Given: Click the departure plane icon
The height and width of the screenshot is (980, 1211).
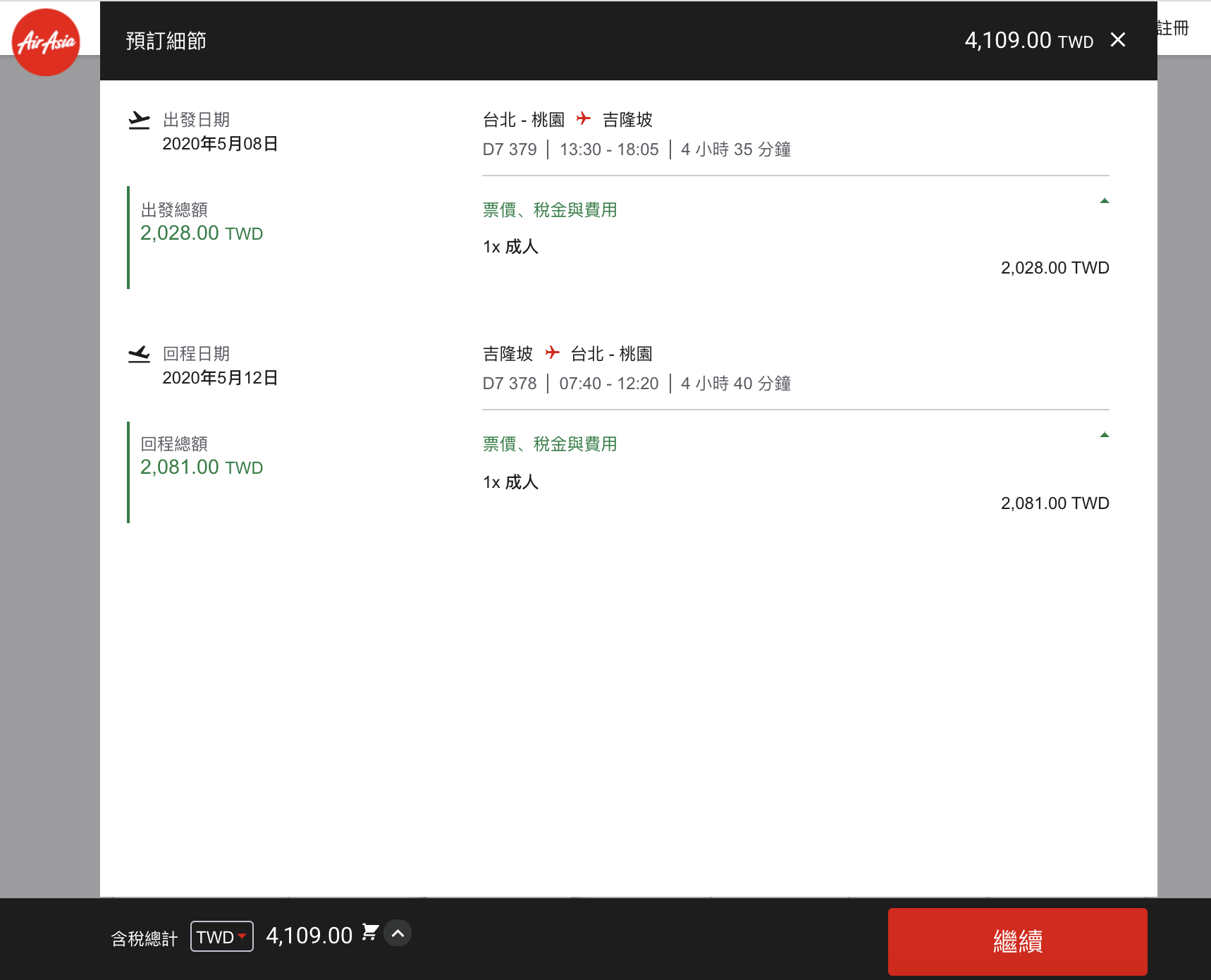Looking at the screenshot, I should pyautogui.click(x=140, y=121).
